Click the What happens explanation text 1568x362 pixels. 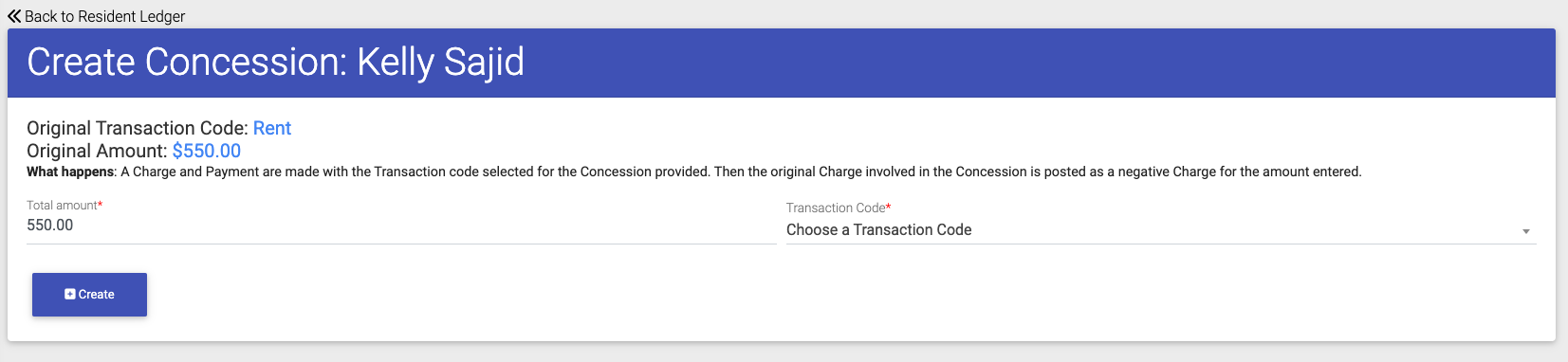point(693,172)
